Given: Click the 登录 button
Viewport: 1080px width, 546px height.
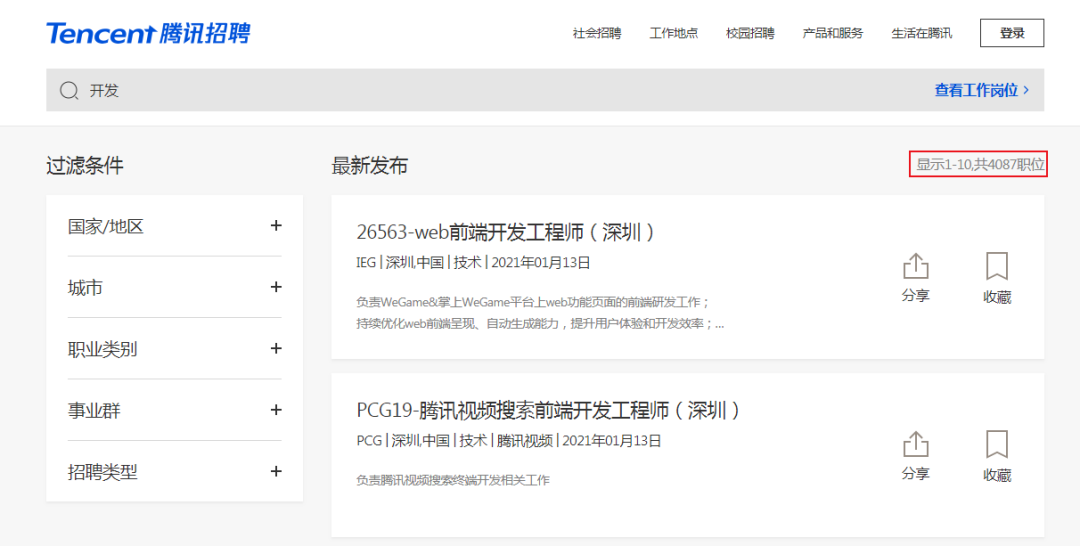Looking at the screenshot, I should click(x=1012, y=33).
